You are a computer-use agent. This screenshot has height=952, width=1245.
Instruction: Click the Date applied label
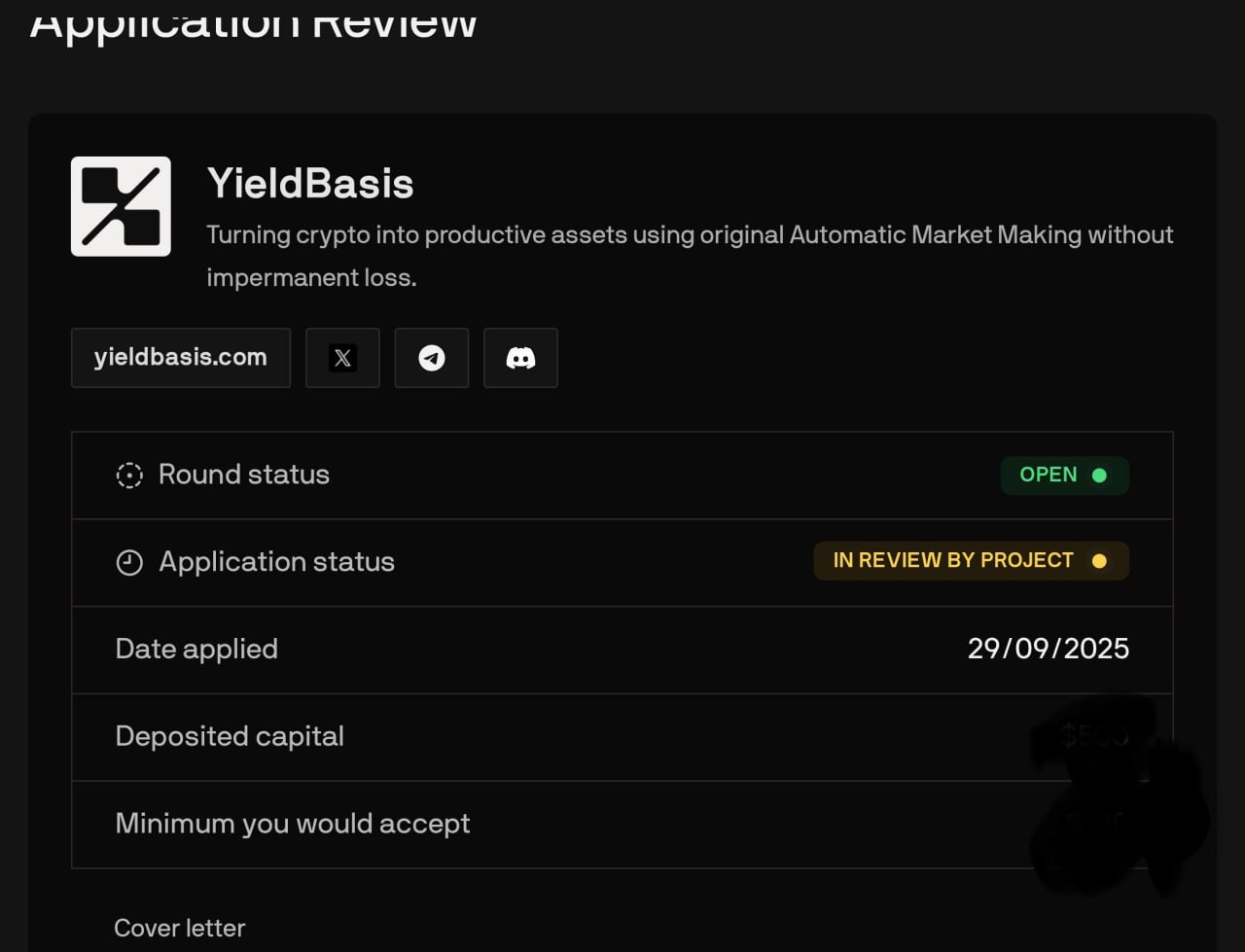[196, 649]
